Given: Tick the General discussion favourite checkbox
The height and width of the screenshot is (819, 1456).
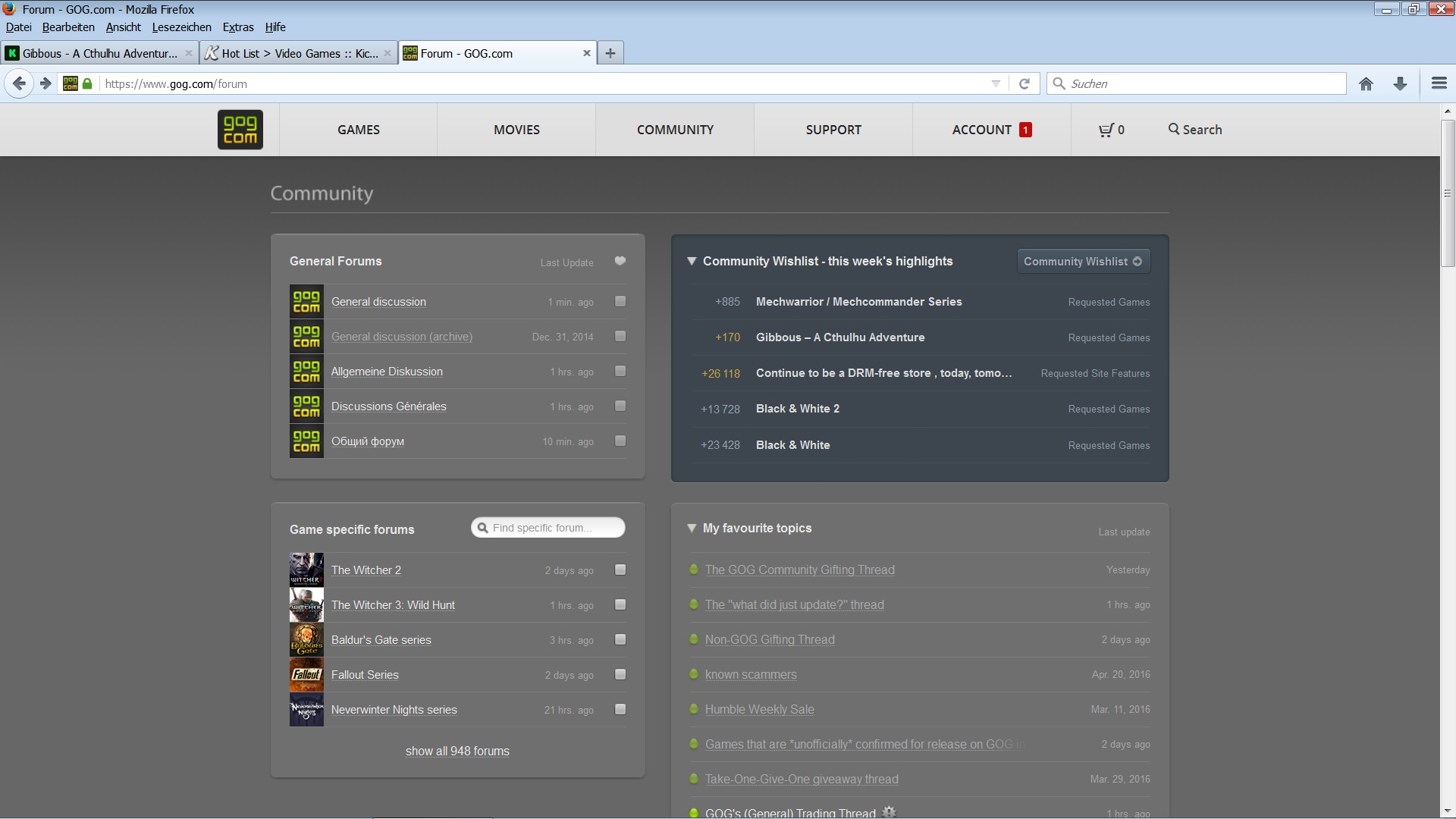Looking at the screenshot, I should click(x=620, y=302).
